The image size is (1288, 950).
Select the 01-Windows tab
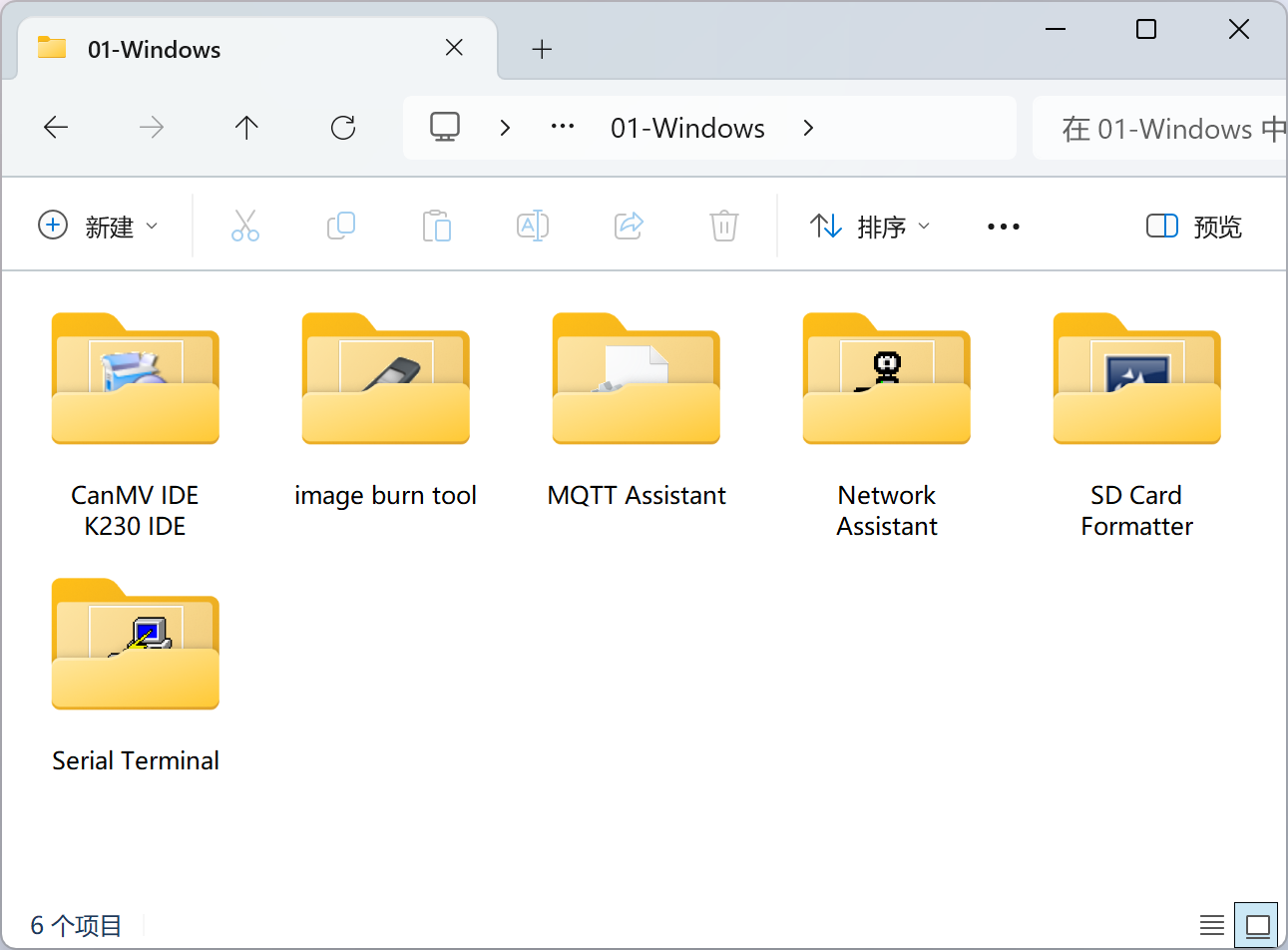click(256, 48)
